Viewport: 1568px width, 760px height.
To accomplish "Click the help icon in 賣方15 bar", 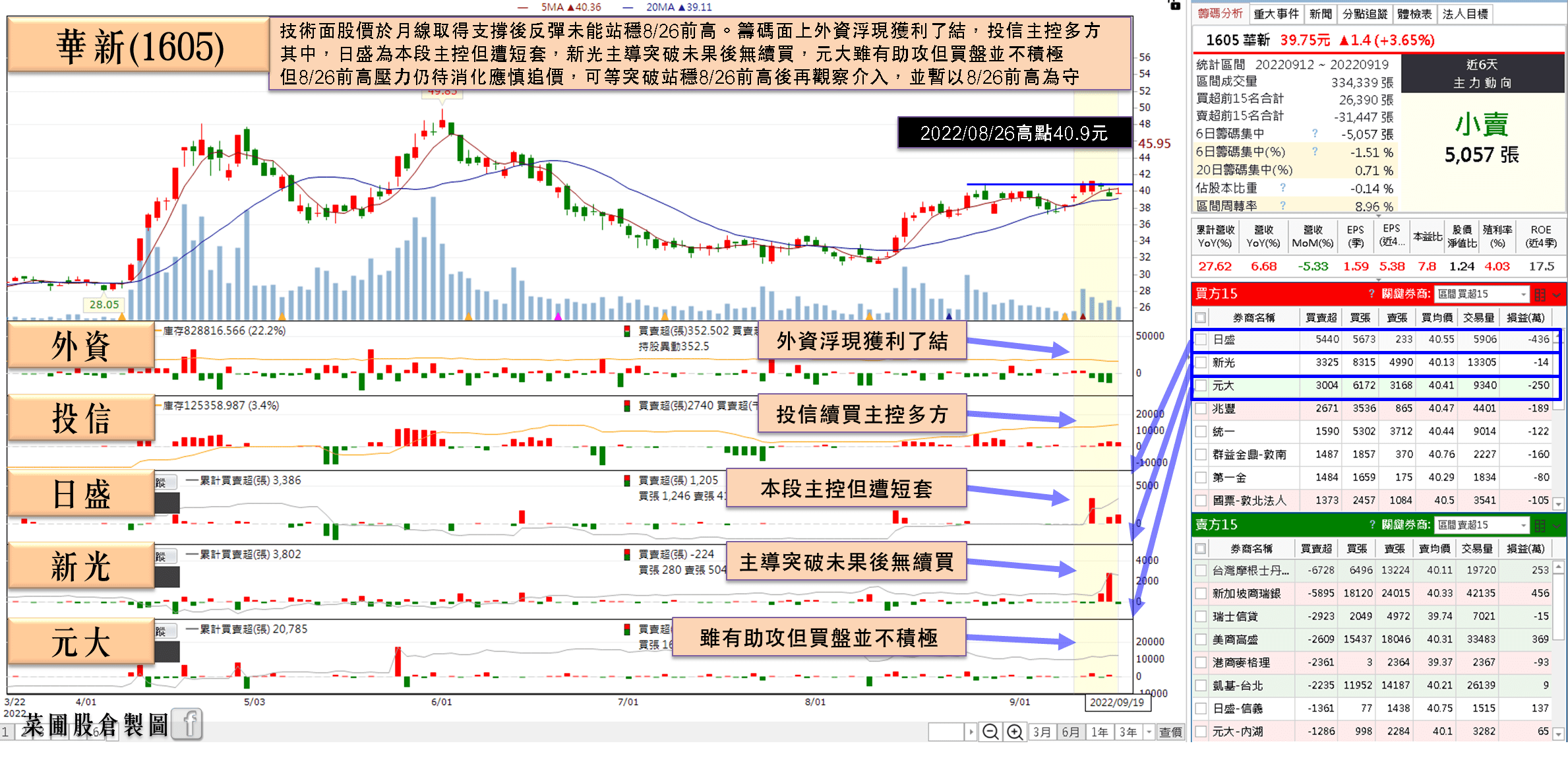I will pyautogui.click(x=1372, y=525).
